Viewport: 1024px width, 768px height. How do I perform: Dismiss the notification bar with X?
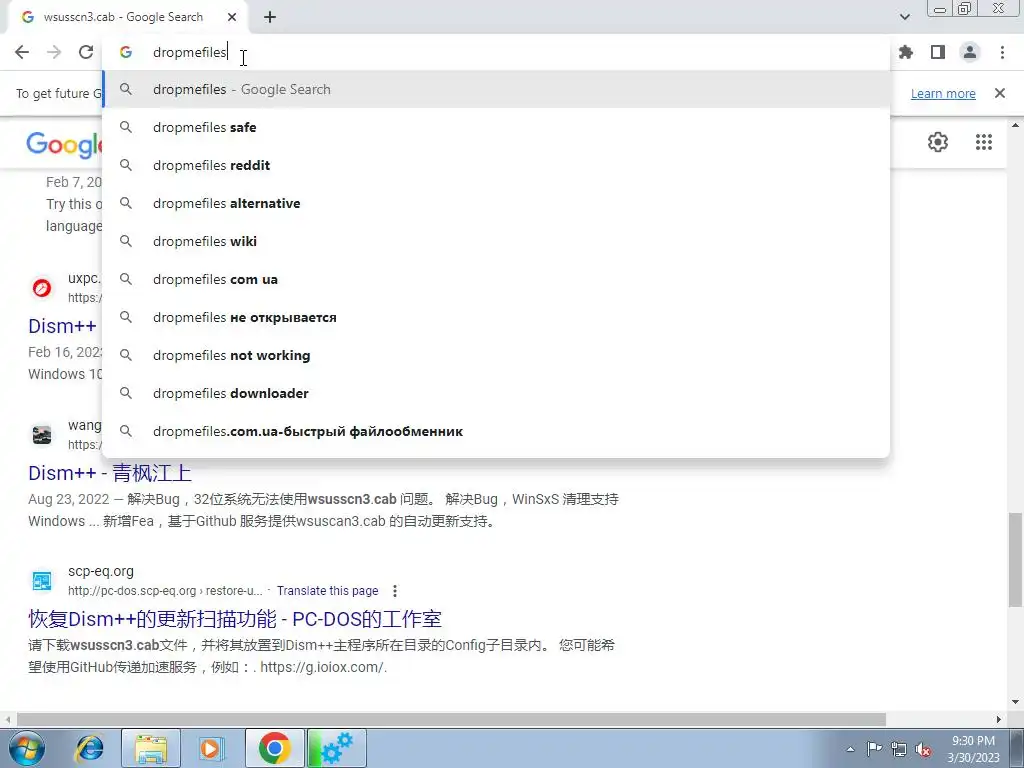pos(1000,93)
